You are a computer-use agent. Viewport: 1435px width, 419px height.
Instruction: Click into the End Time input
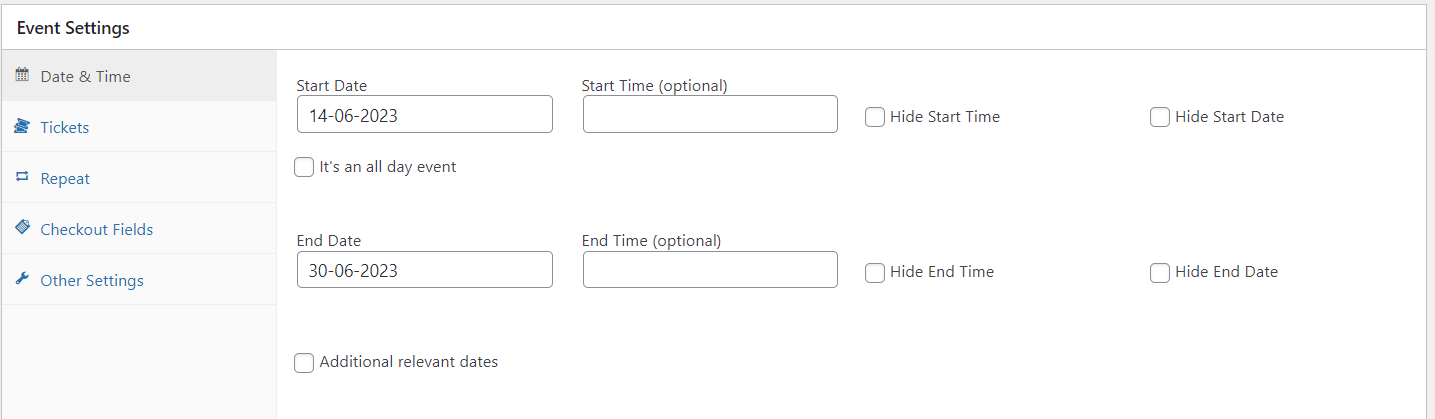[709, 270]
